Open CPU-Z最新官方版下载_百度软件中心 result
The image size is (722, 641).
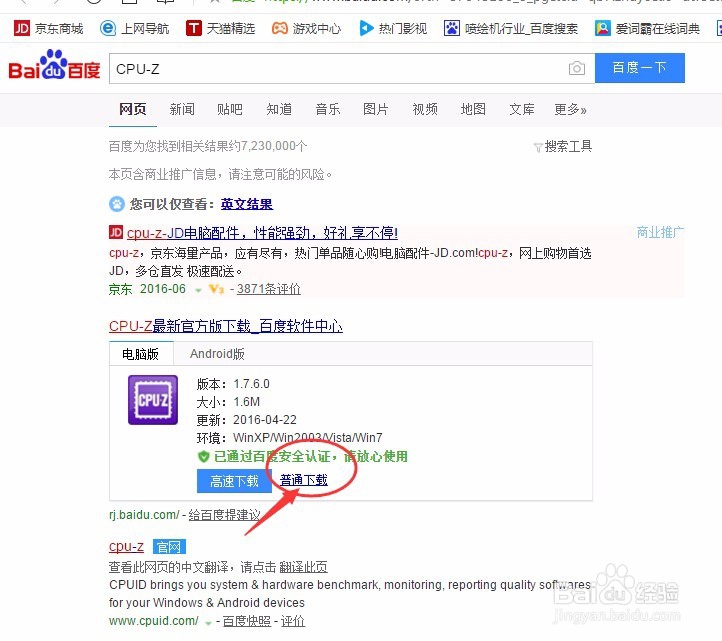226,326
